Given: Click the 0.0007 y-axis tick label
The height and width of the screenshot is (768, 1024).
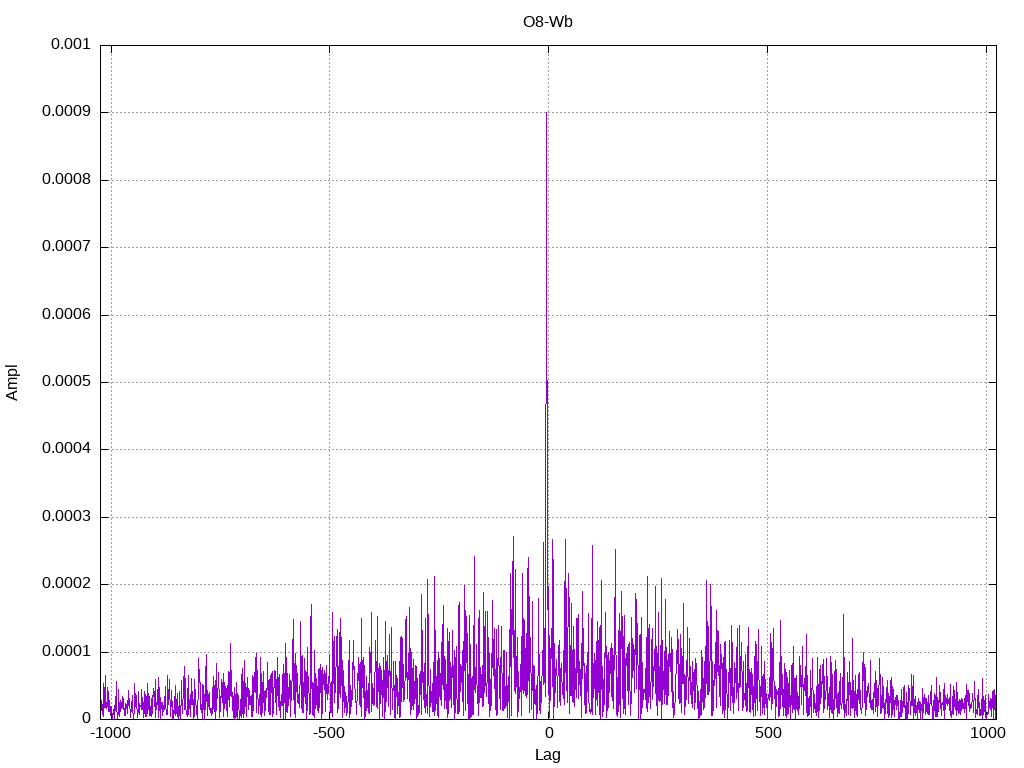Looking at the screenshot, I should coord(66,247).
